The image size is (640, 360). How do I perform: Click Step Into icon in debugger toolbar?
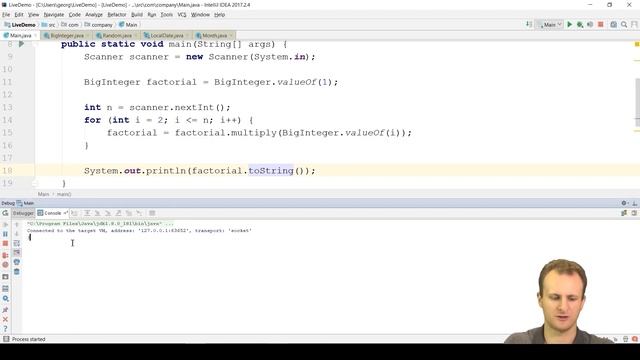tap(98, 213)
